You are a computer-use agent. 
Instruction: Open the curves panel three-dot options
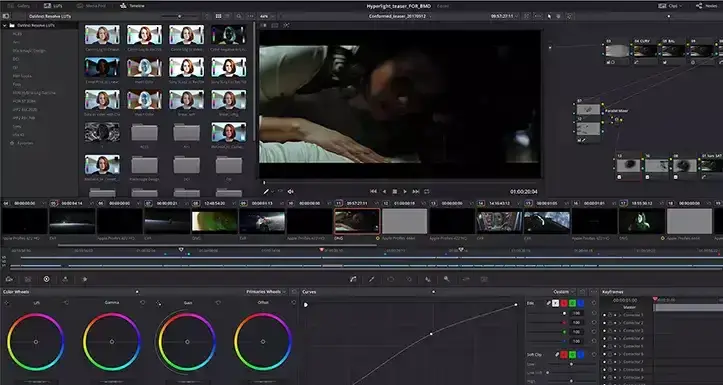594,292
